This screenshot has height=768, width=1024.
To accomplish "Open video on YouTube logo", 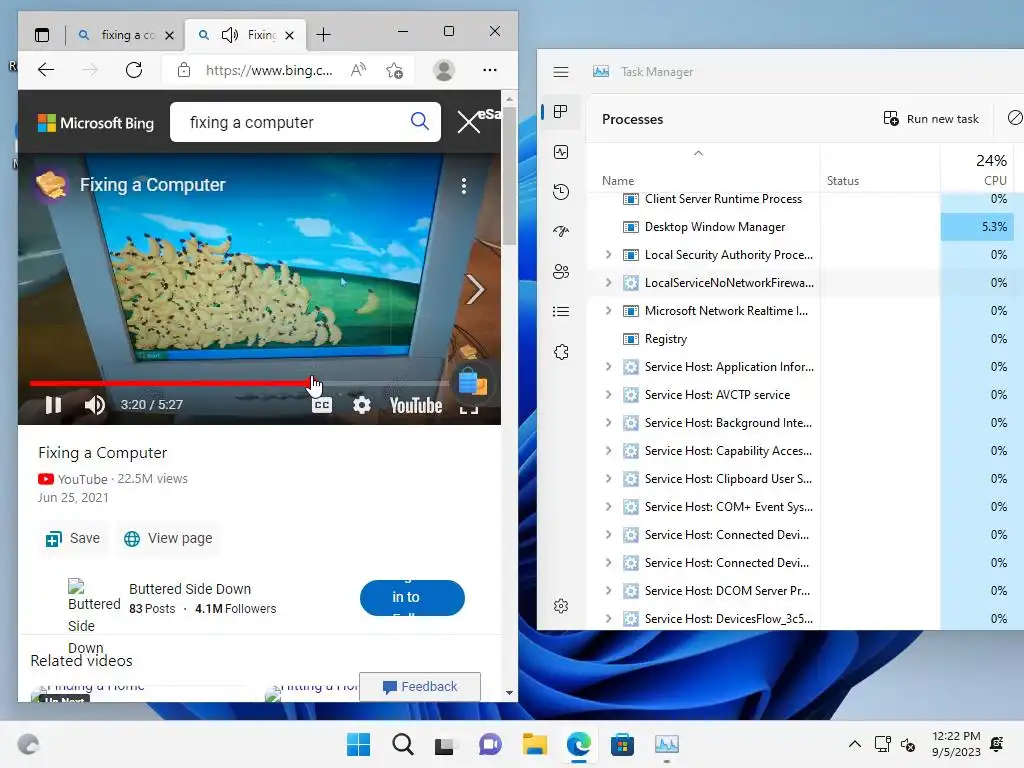I will point(416,406).
